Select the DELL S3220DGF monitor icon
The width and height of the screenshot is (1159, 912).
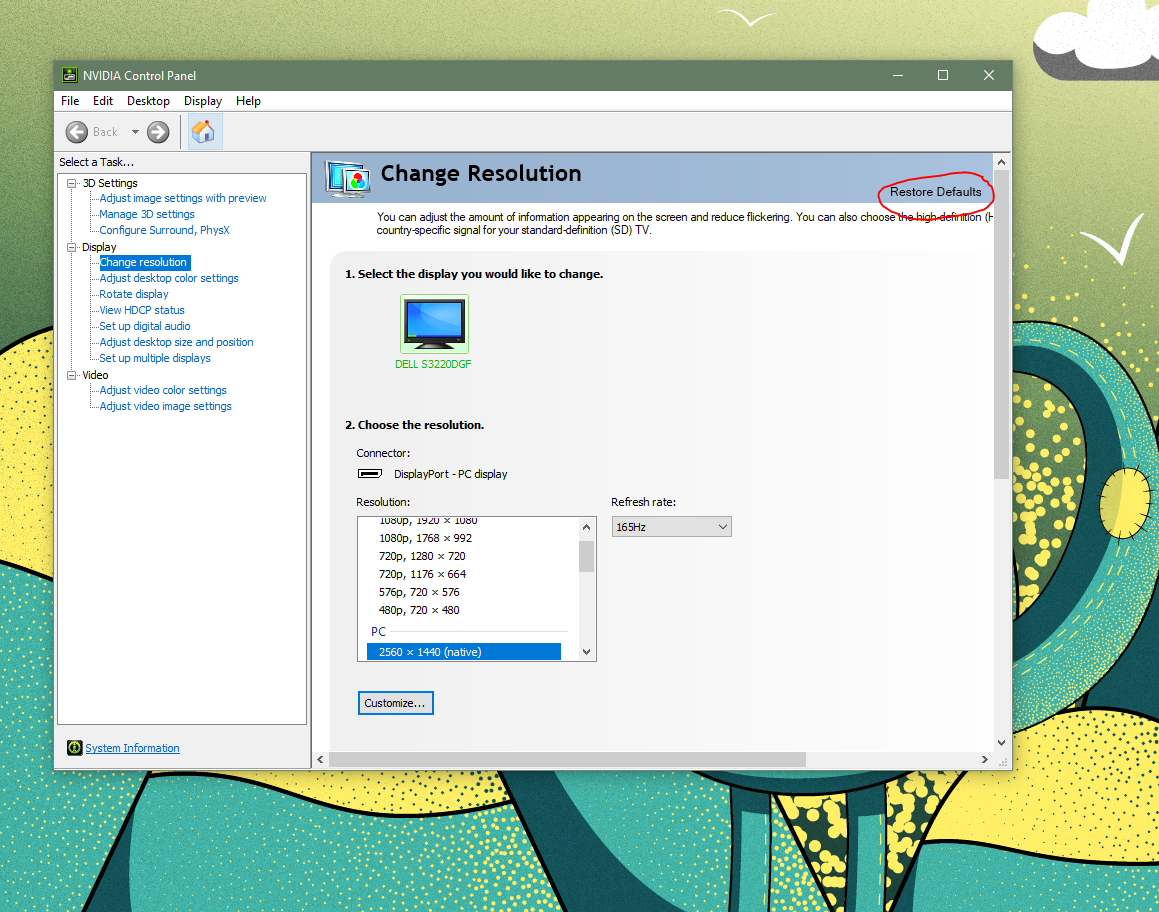pos(434,323)
